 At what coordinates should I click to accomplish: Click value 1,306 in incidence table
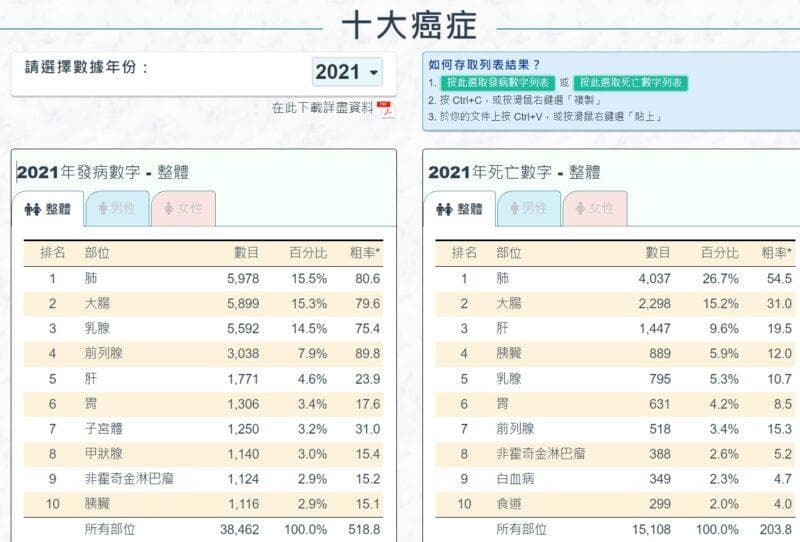tap(243, 404)
